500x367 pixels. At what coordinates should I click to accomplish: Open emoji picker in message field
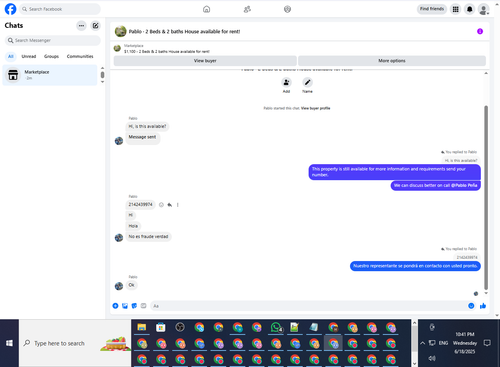point(471,306)
